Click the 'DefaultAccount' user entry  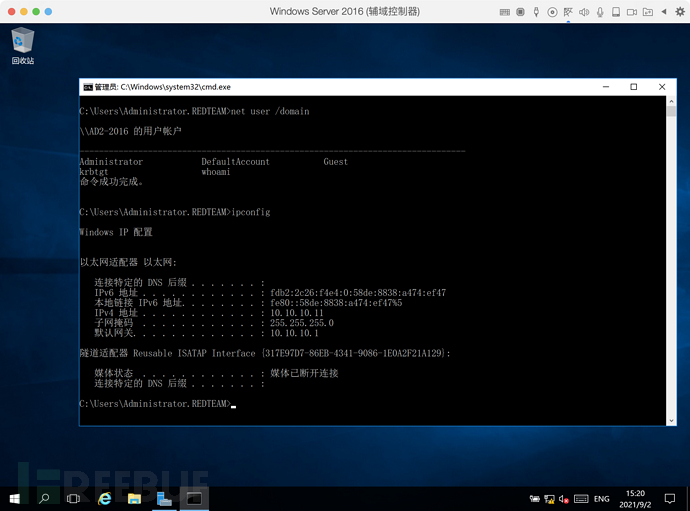235,162
